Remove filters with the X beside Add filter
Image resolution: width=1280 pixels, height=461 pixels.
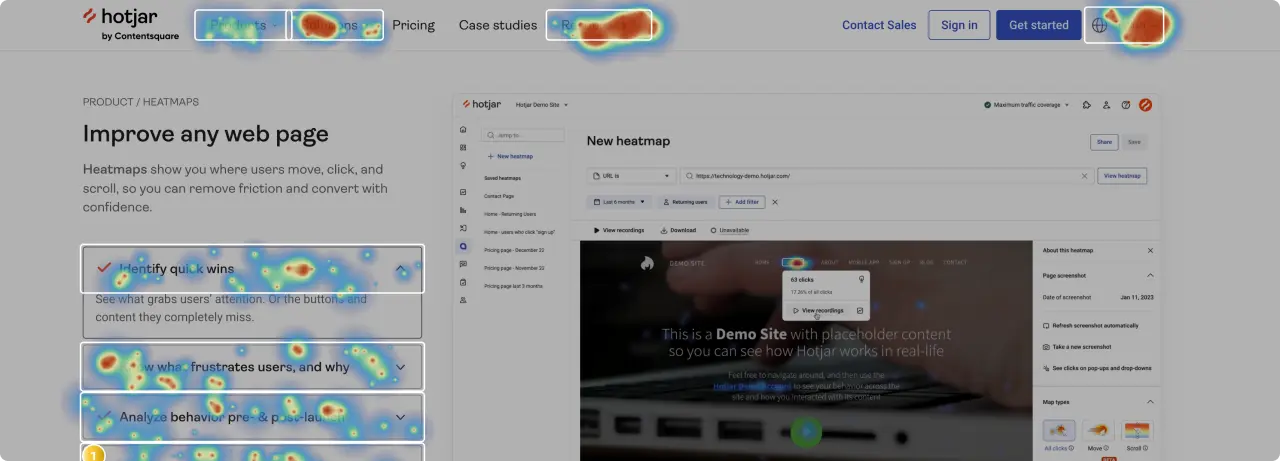point(775,202)
